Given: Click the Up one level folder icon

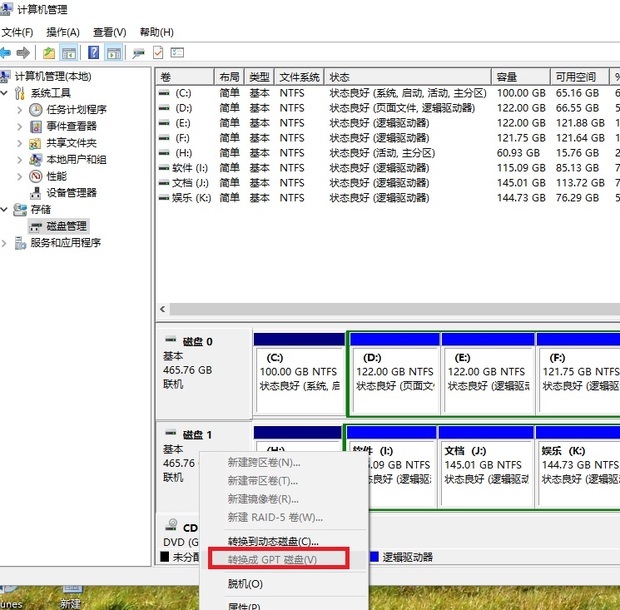Looking at the screenshot, I should (49, 53).
